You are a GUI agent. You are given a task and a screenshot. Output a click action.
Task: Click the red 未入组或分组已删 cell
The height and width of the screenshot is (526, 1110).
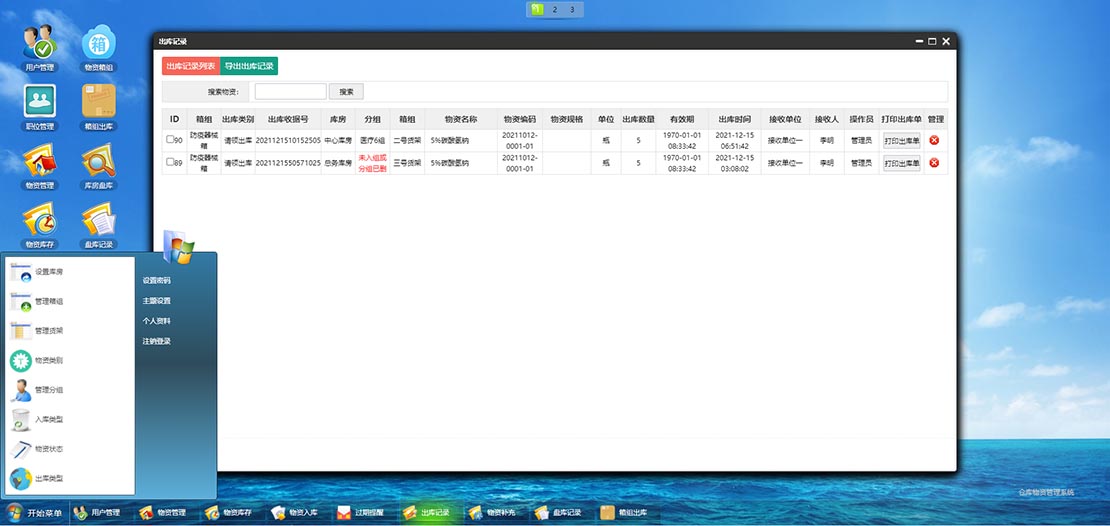pyautogui.click(x=372, y=163)
